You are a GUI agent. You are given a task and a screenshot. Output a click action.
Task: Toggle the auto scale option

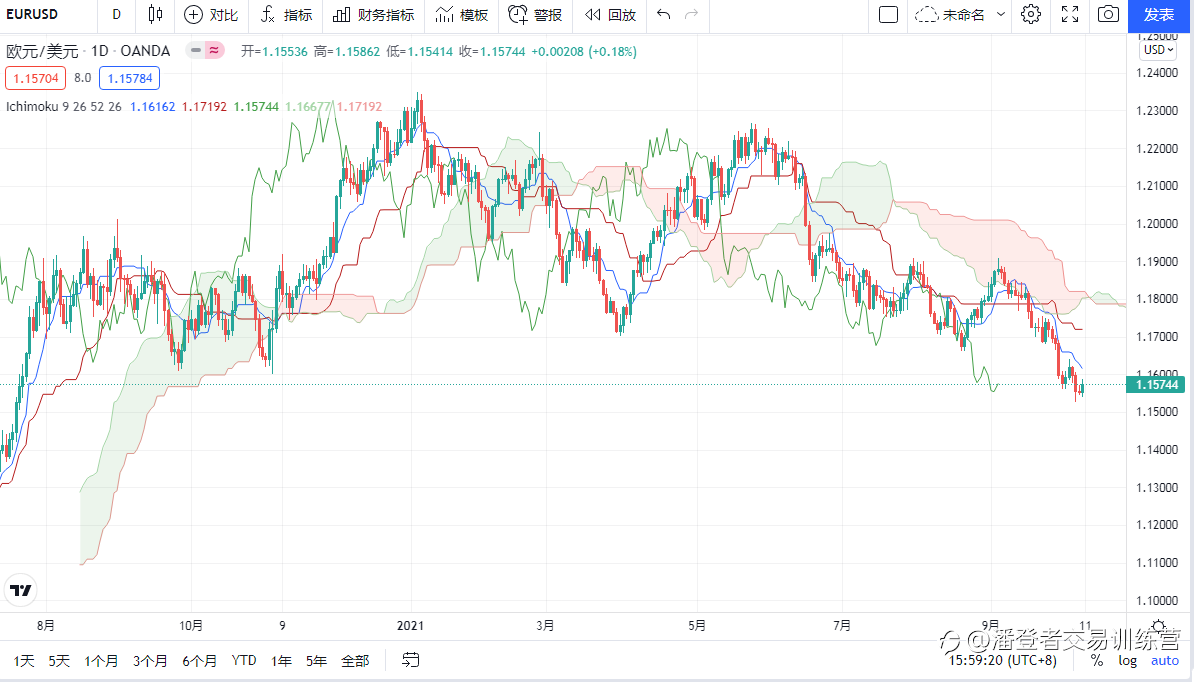point(1165,660)
